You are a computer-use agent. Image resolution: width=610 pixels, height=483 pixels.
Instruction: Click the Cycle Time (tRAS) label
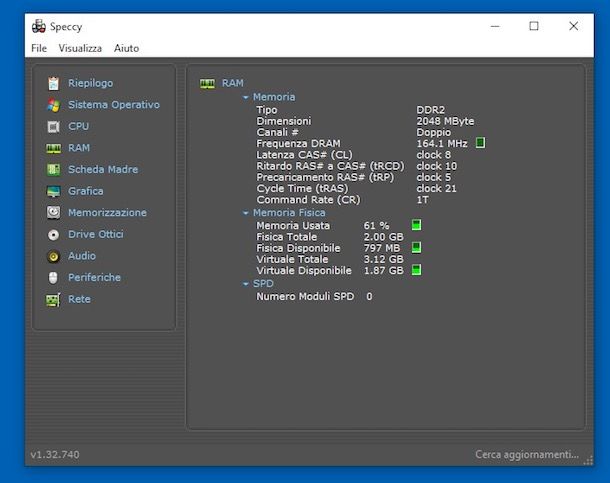(x=302, y=189)
